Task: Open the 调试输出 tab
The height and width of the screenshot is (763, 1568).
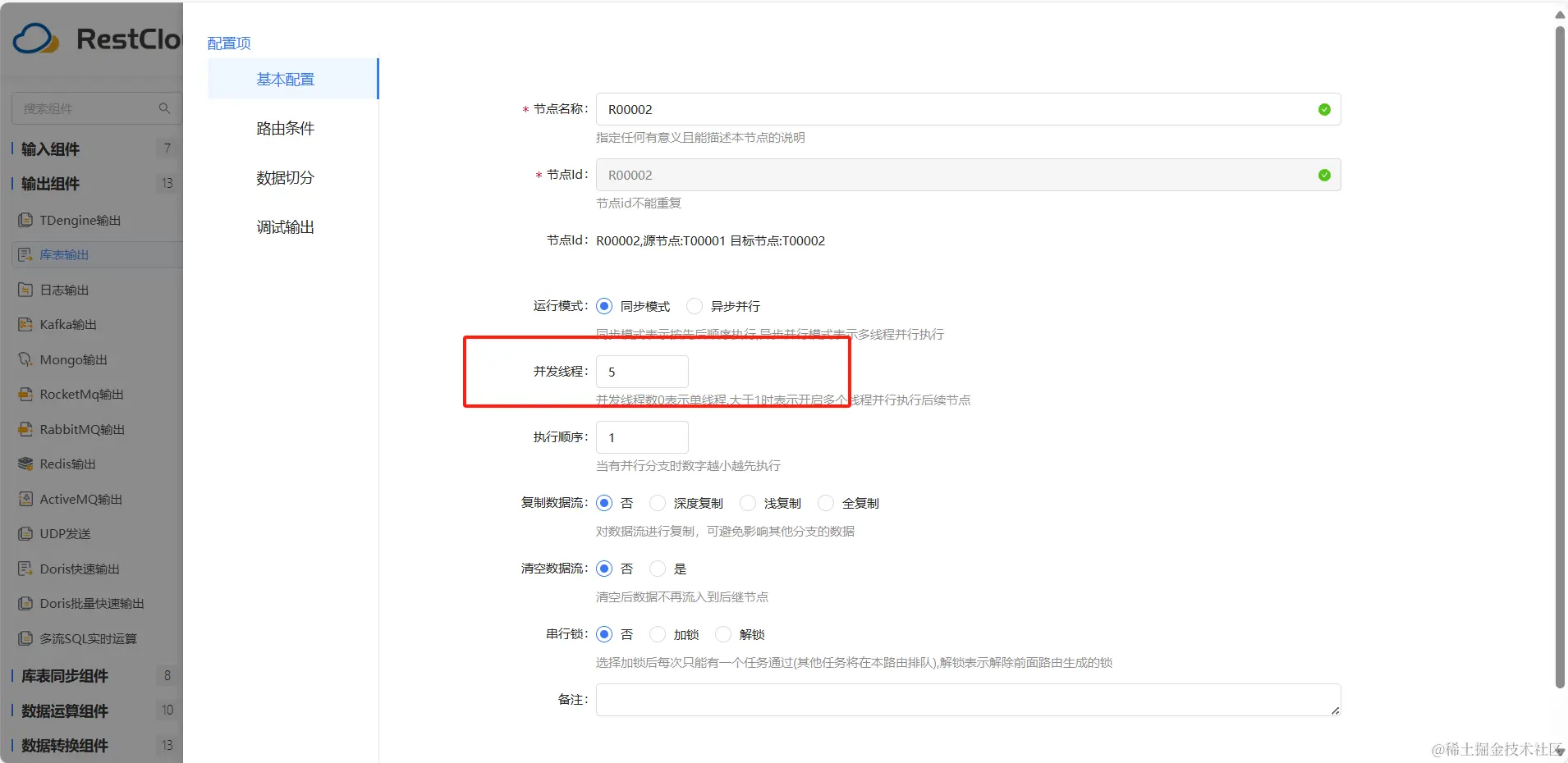Action: click(285, 226)
